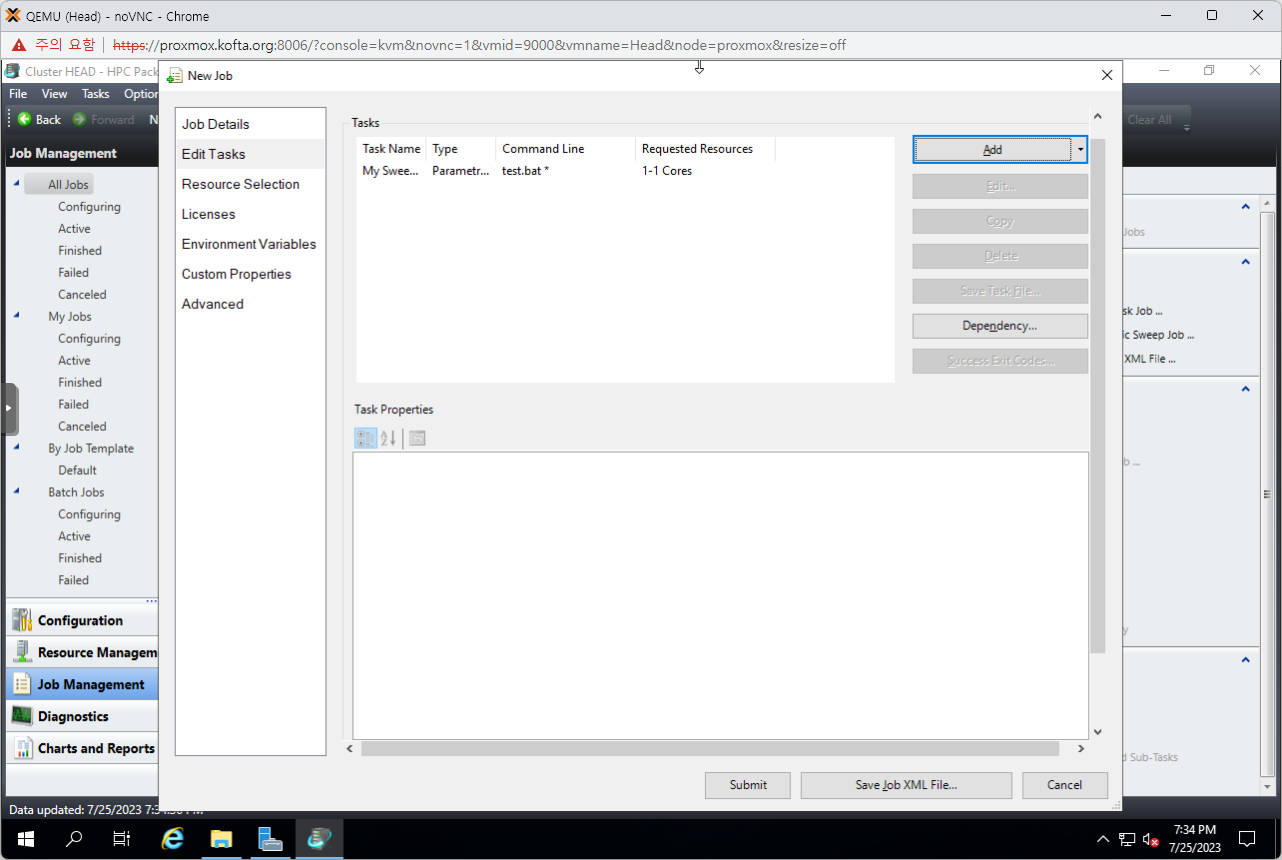1282x860 pixels.
Task: Click the Categorized view icon in Task Properties
Action: coord(365,438)
